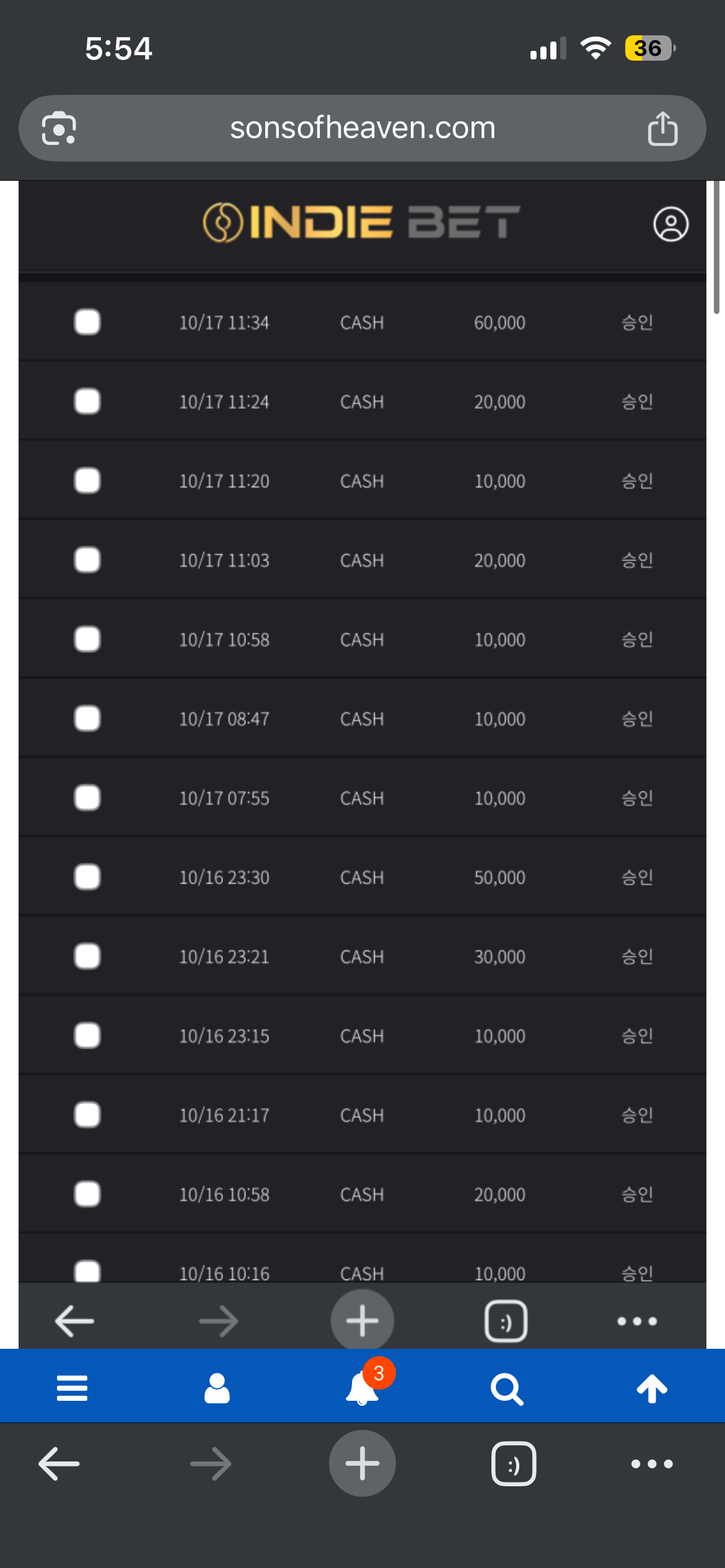This screenshot has height=1568, width=725.
Task: Tap the share icon in address bar
Action: pos(662,128)
